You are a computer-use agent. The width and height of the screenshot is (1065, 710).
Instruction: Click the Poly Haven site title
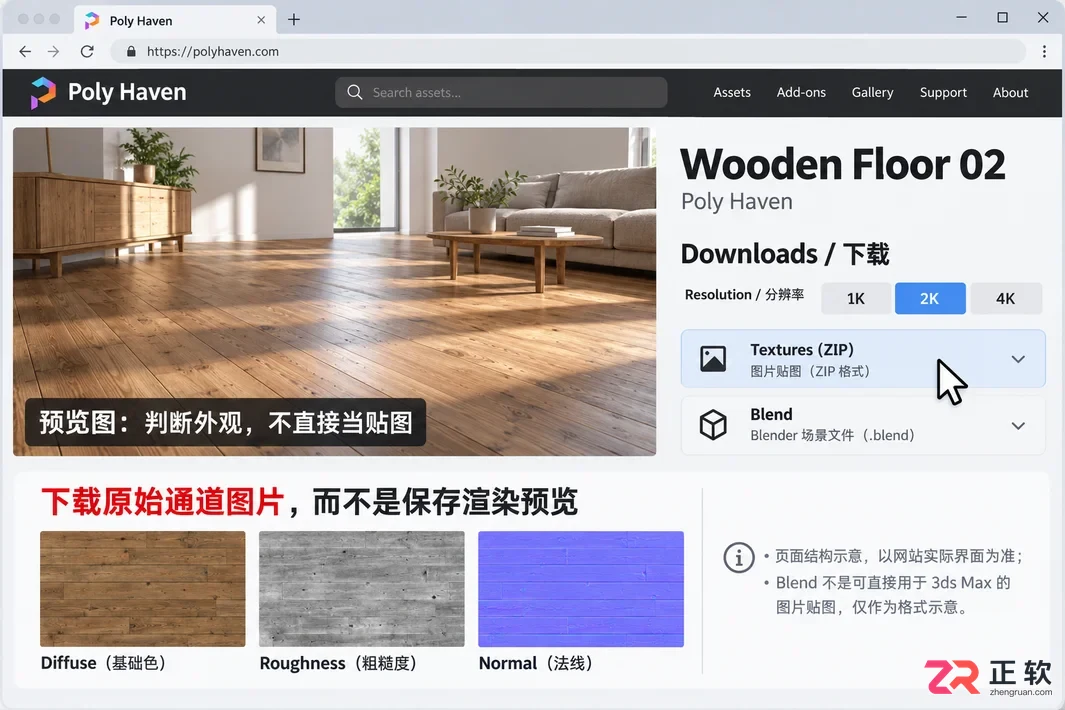point(127,92)
